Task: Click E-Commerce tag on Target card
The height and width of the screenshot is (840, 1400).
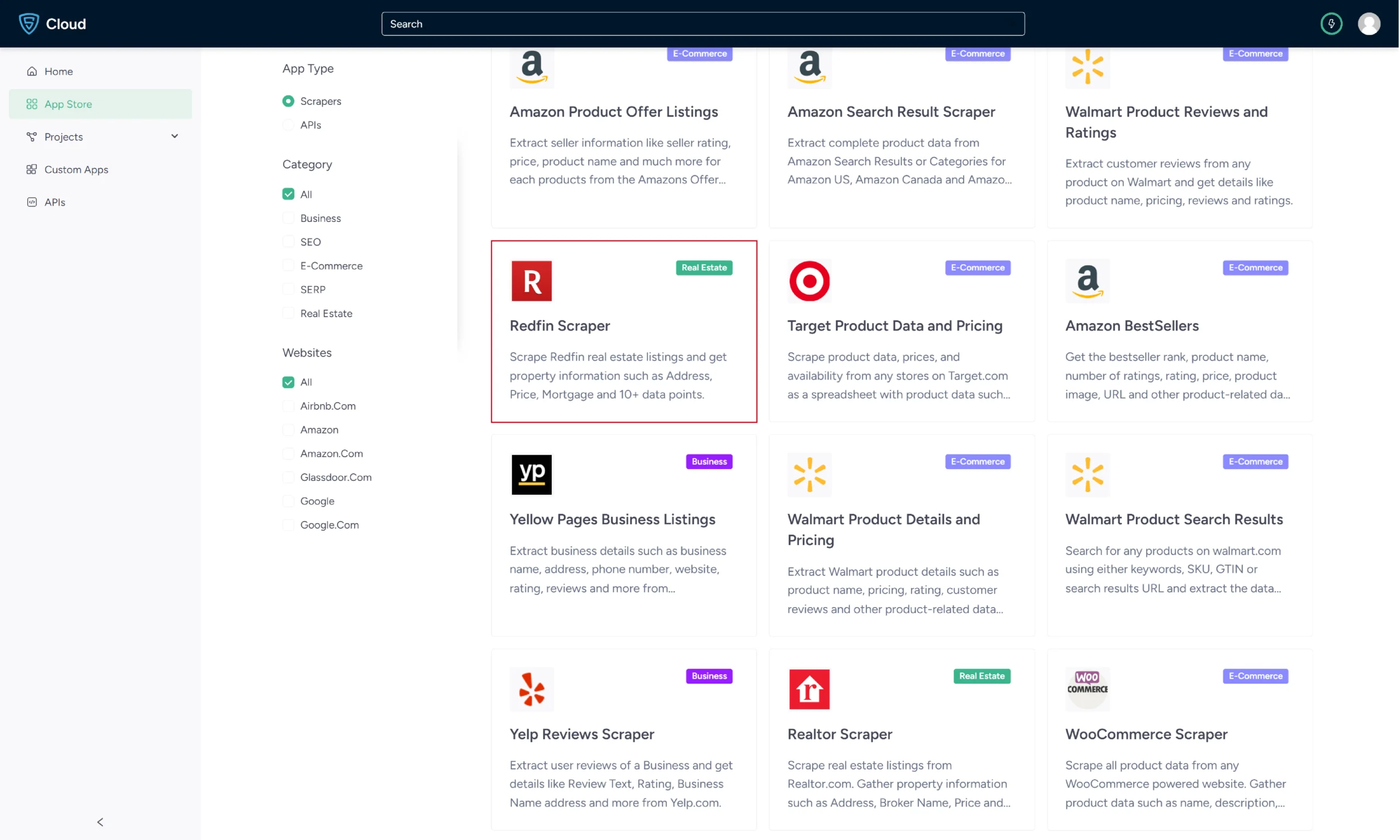Action: pyautogui.click(x=977, y=268)
